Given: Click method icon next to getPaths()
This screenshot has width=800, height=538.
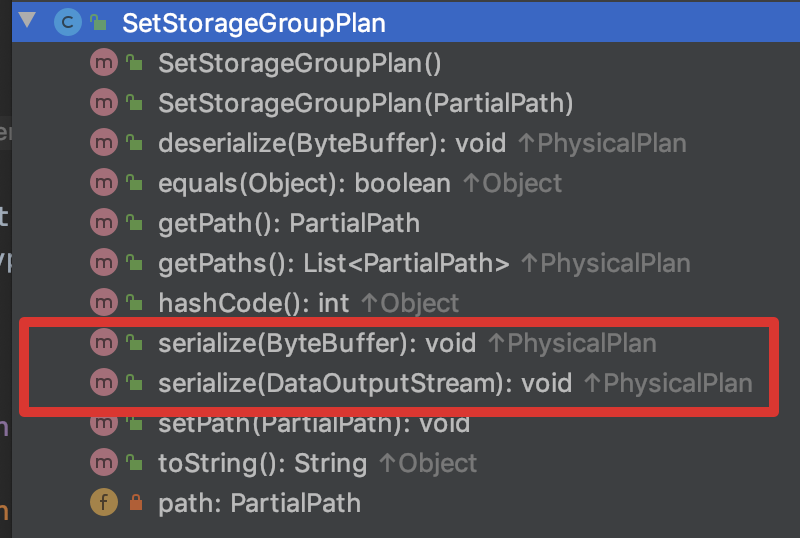Looking at the screenshot, I should (x=103, y=263).
